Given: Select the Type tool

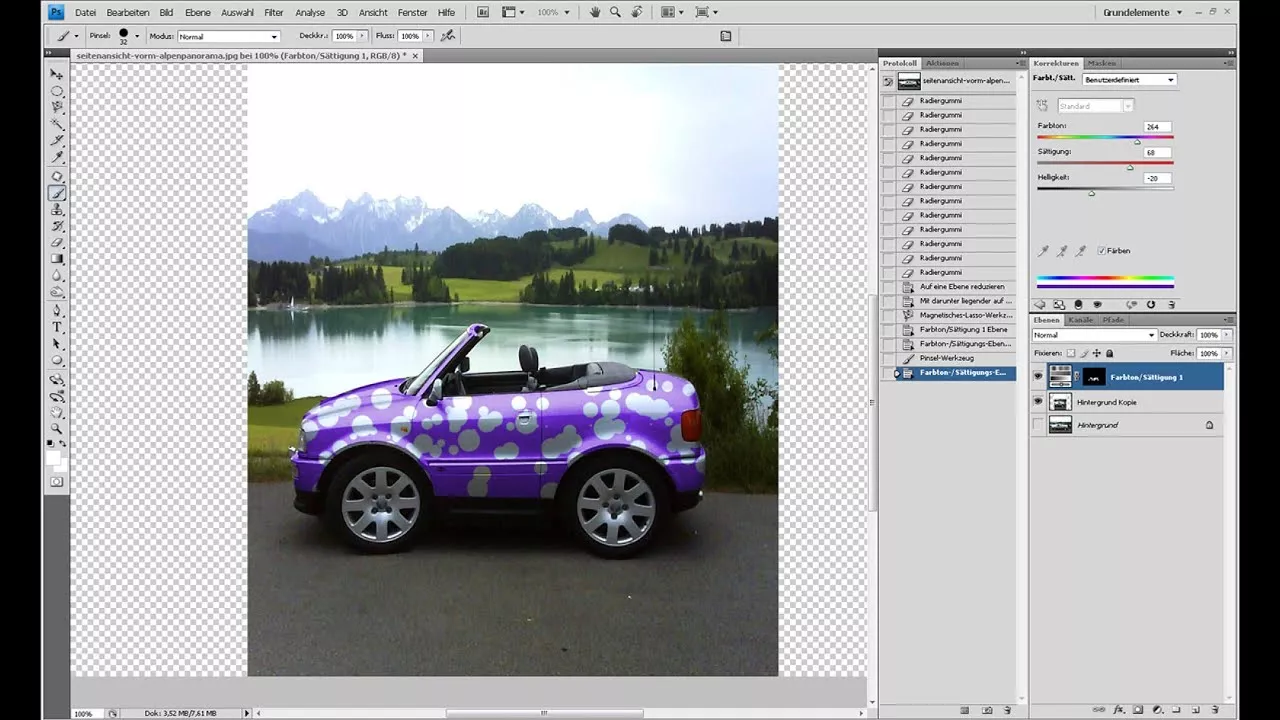Looking at the screenshot, I should pos(57,327).
